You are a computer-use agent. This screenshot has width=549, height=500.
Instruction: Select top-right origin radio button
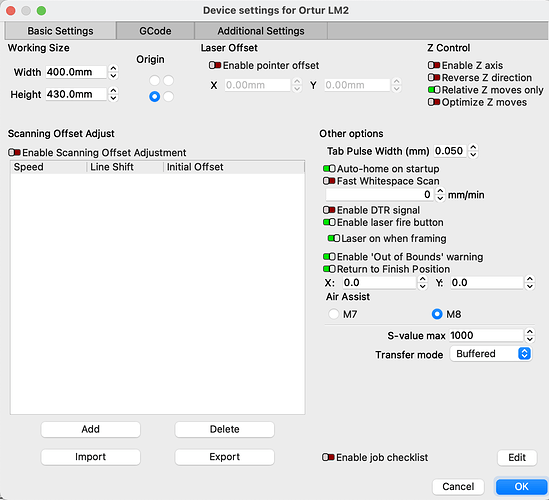[x=168, y=80]
